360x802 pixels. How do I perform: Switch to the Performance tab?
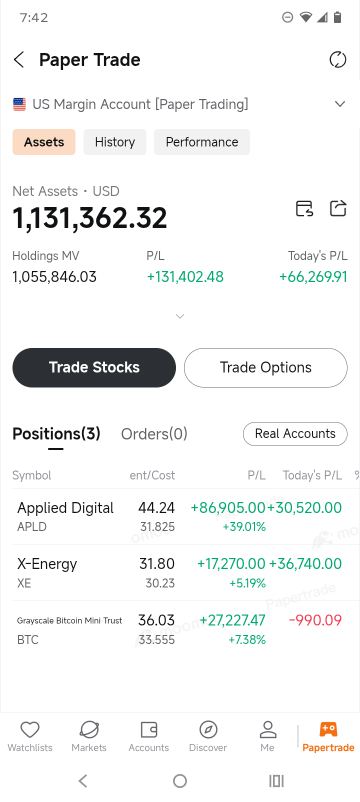(x=202, y=142)
